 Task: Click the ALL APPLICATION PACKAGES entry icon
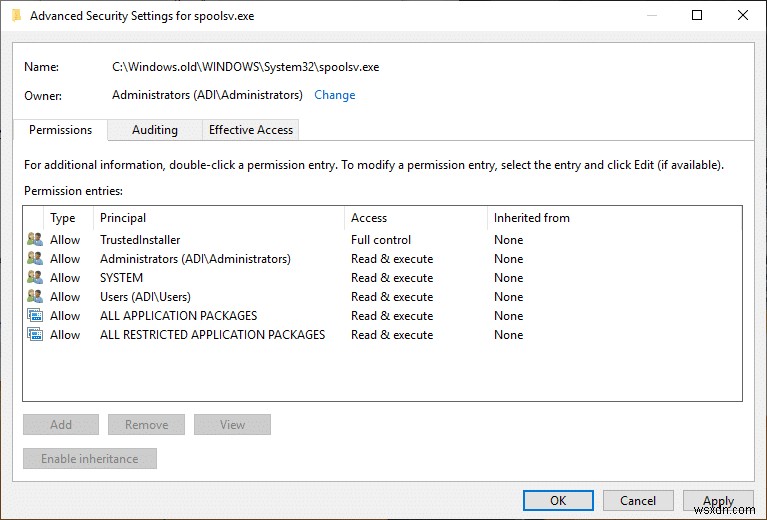pyautogui.click(x=35, y=316)
